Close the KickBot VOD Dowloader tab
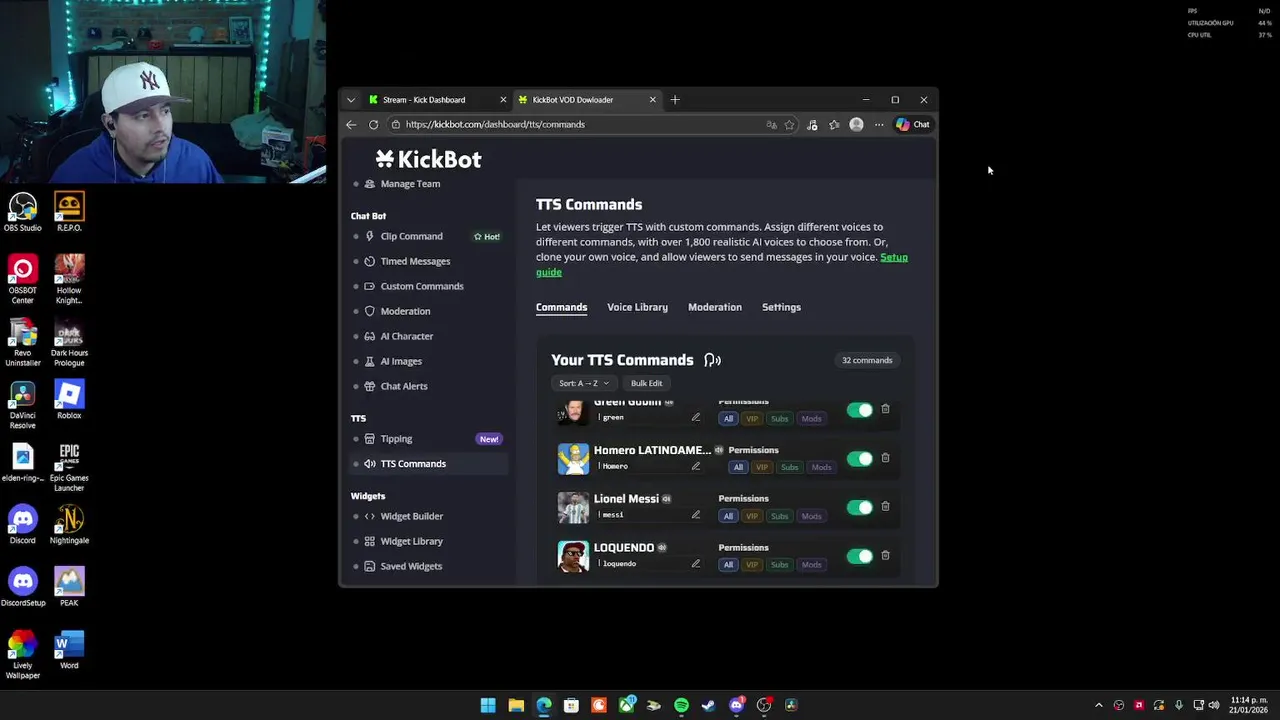This screenshot has width=1280, height=720. [653, 100]
